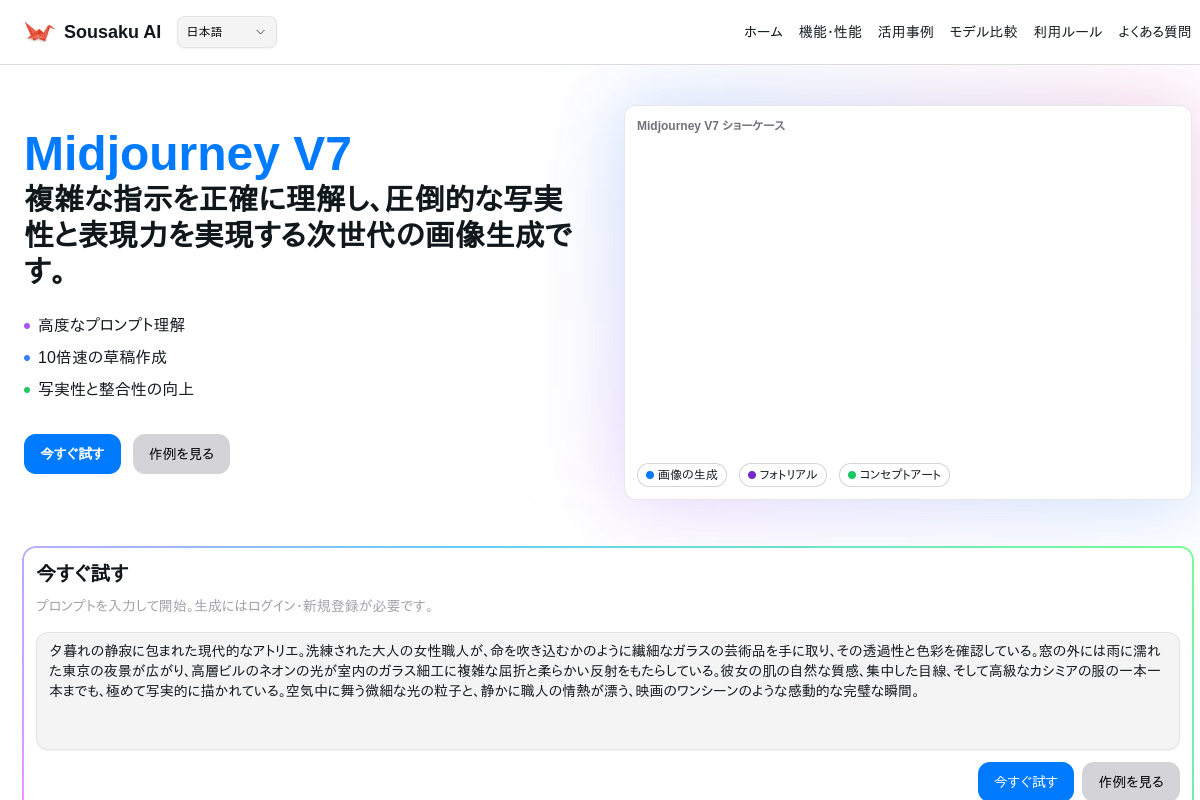Click the Midjourney V7 heading title
This screenshot has width=1200, height=800.
pyautogui.click(x=188, y=154)
